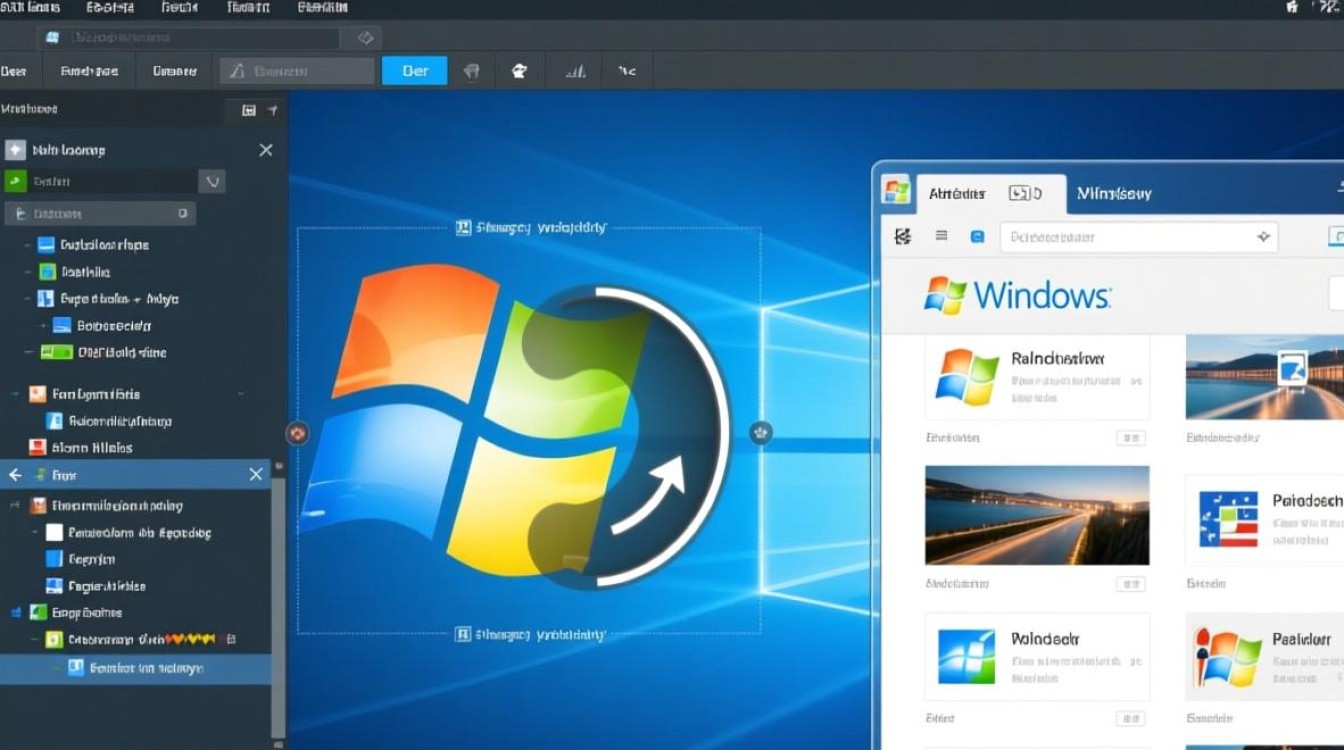Click the back arrow in the highlighted sidebar header
This screenshot has height=750, width=1344.
point(15,475)
